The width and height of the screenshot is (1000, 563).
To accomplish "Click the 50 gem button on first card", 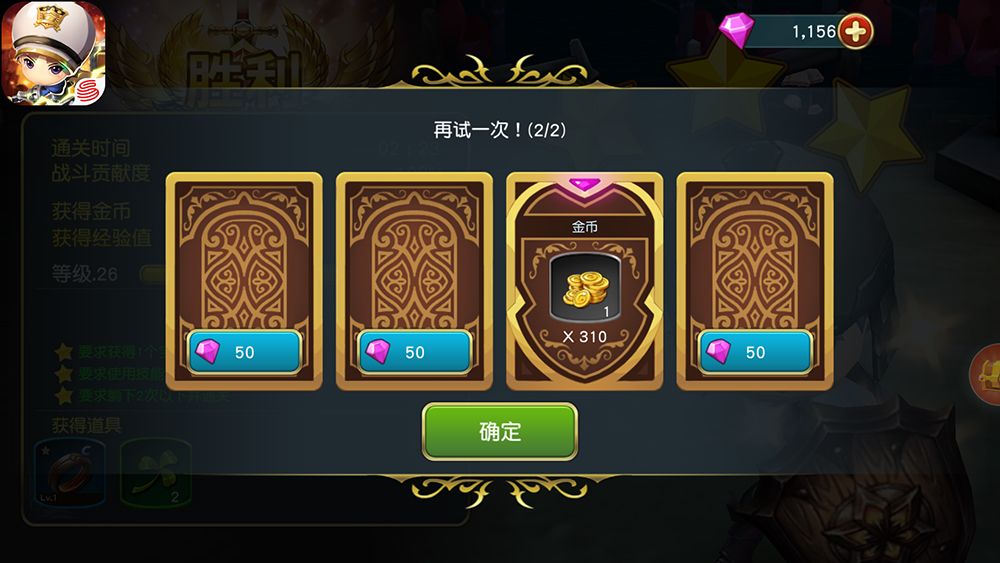I will (x=244, y=352).
